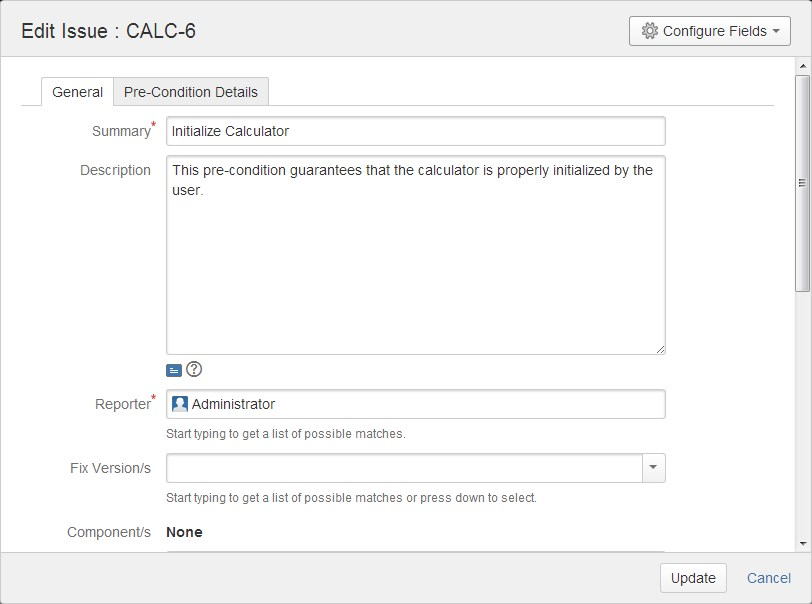Click the gear icon in Configure Fields

point(649,31)
